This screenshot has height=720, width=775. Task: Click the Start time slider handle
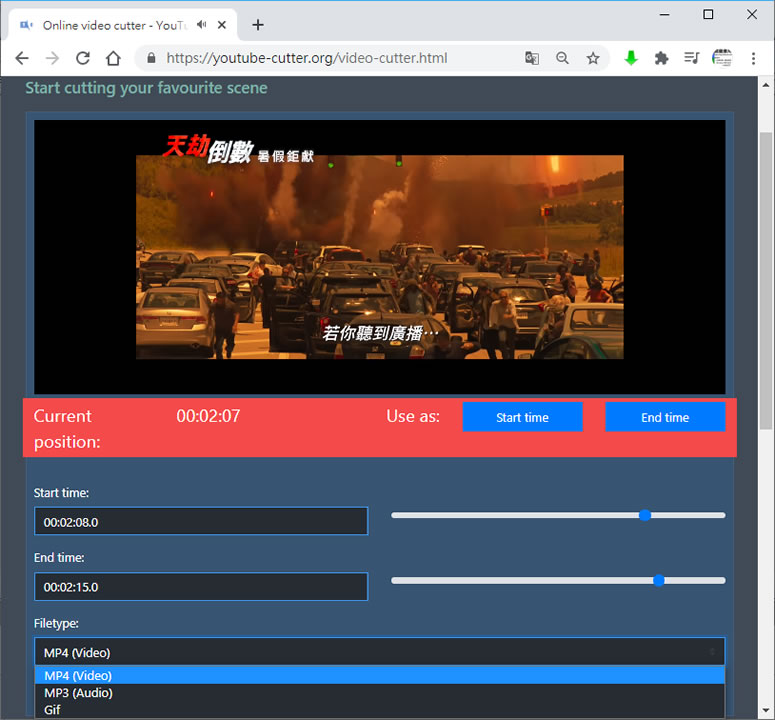point(645,515)
